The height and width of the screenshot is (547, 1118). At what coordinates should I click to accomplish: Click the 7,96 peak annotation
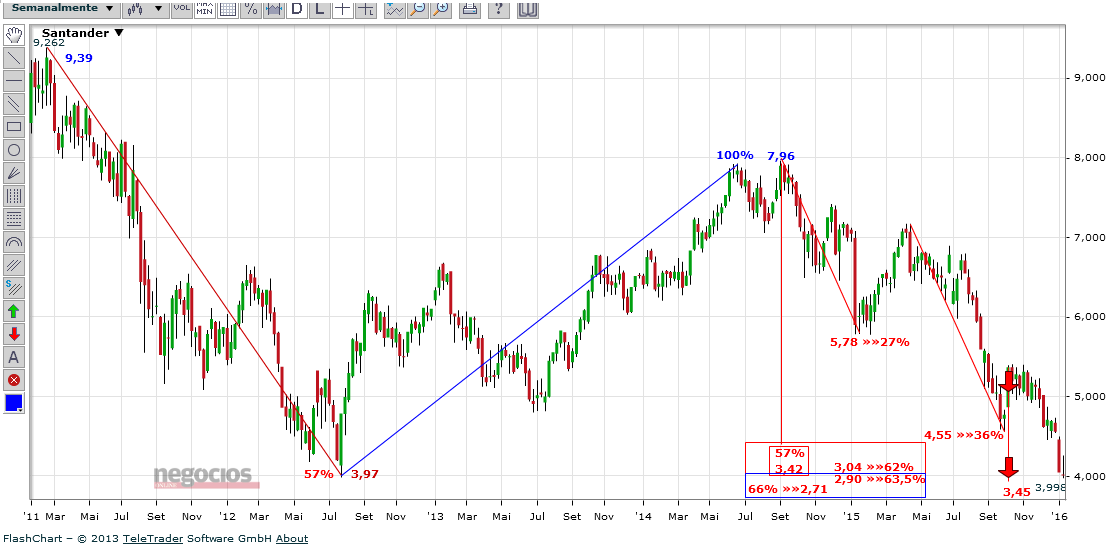tap(781, 156)
